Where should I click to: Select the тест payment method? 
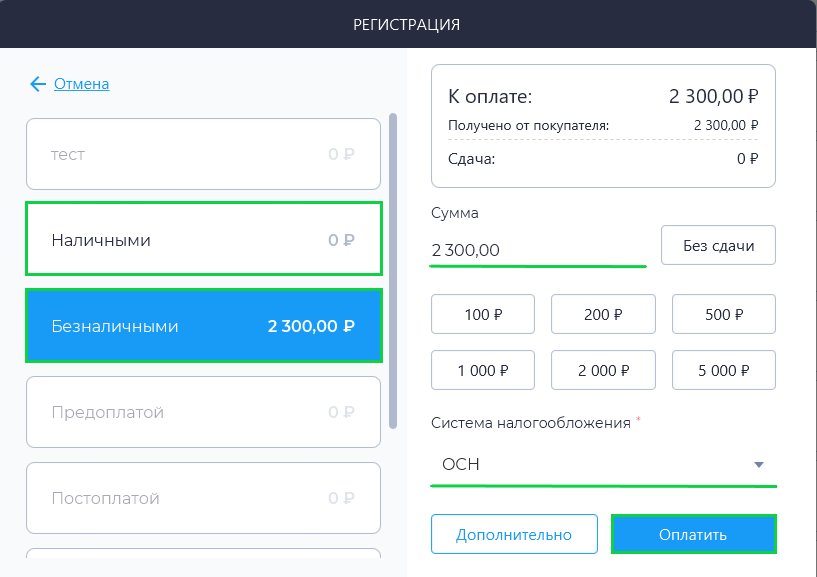pyautogui.click(x=203, y=154)
